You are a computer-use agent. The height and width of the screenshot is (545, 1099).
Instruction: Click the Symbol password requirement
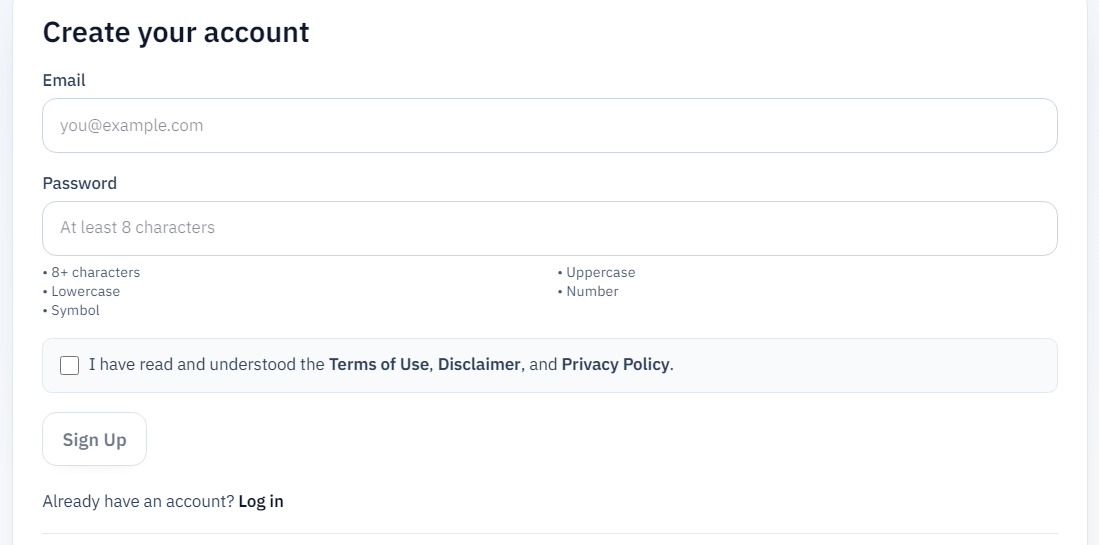75,310
